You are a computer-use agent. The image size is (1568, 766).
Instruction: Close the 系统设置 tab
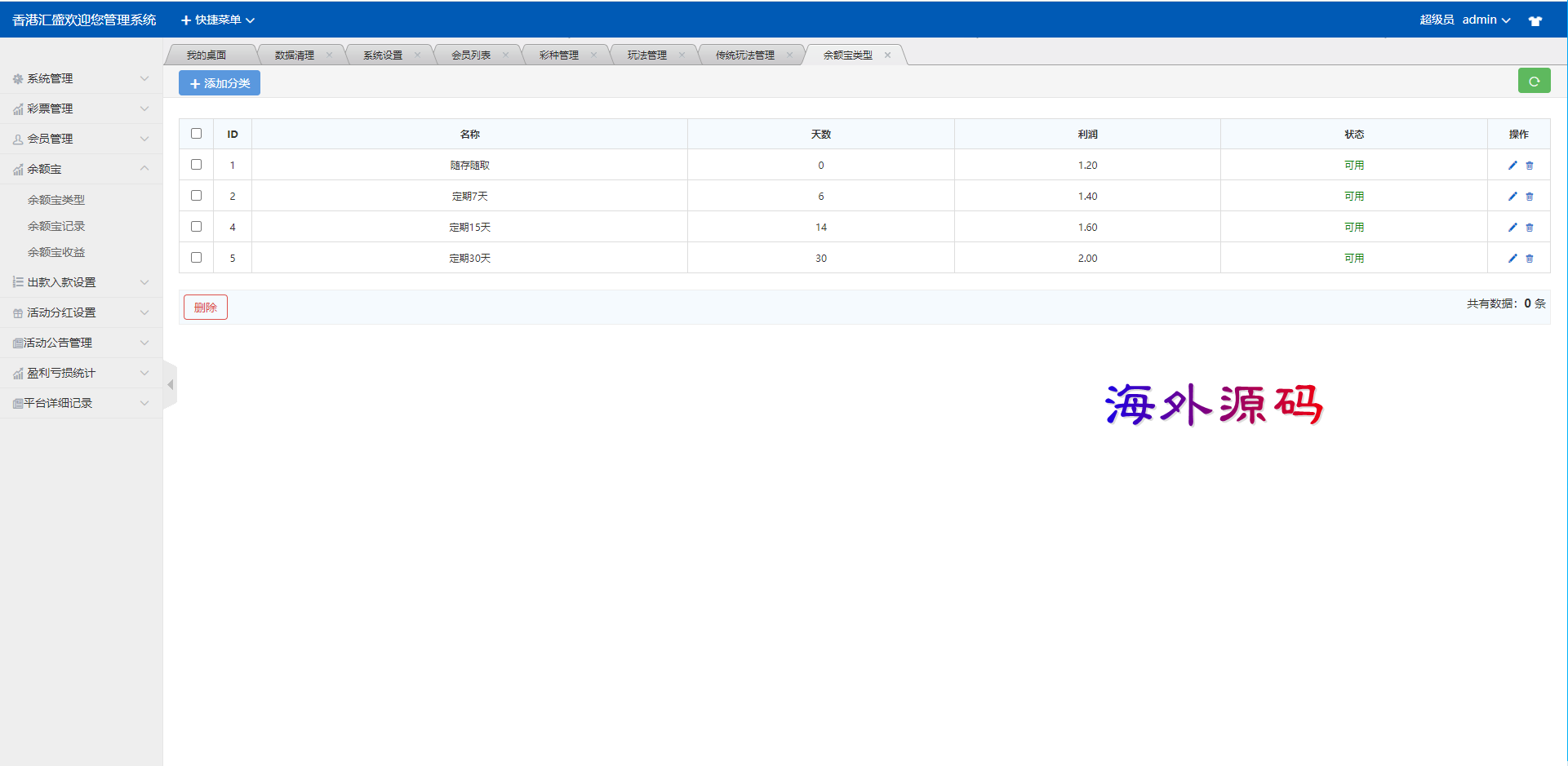tap(417, 55)
